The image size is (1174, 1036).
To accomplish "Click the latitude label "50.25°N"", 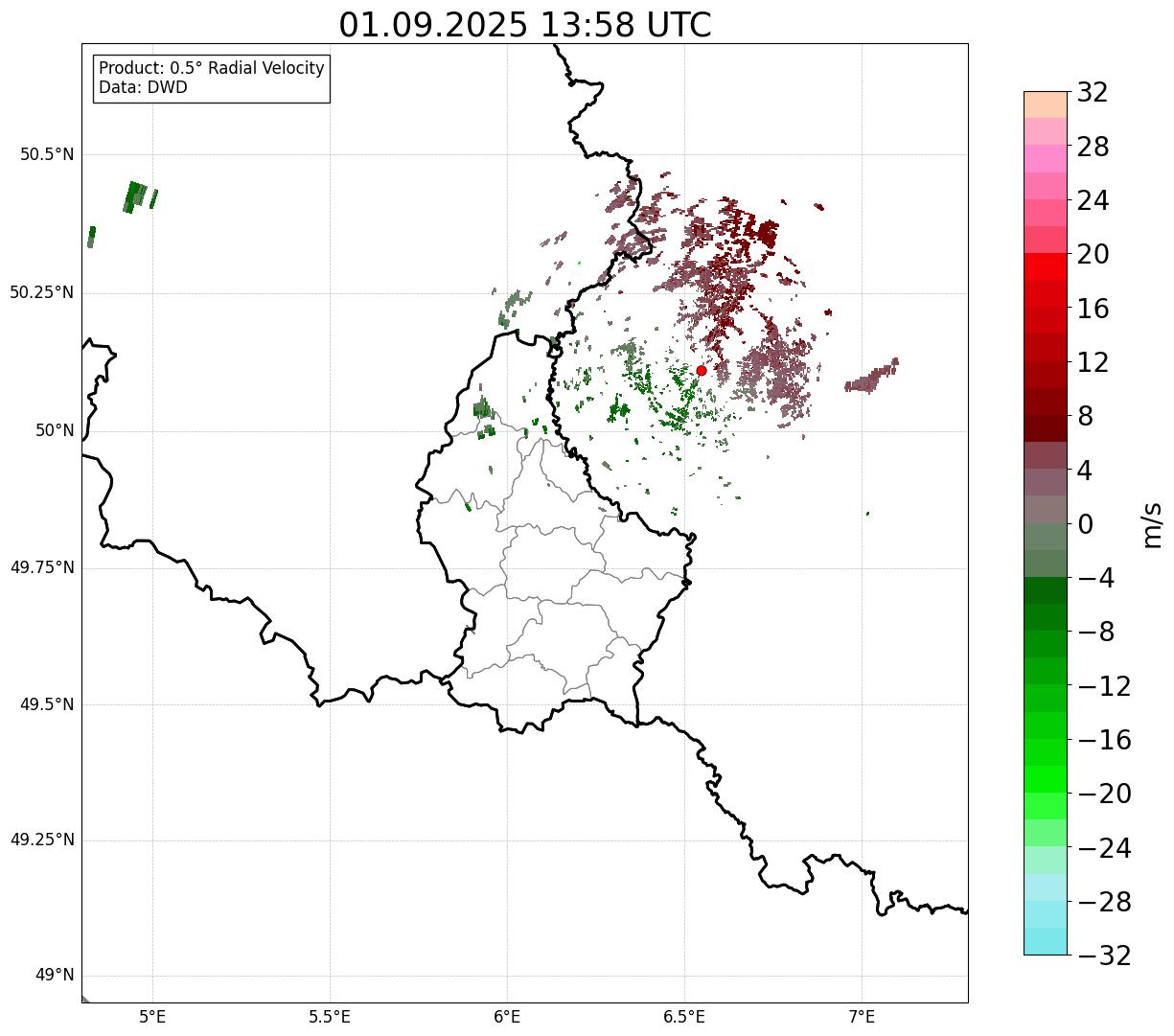I will point(42,293).
